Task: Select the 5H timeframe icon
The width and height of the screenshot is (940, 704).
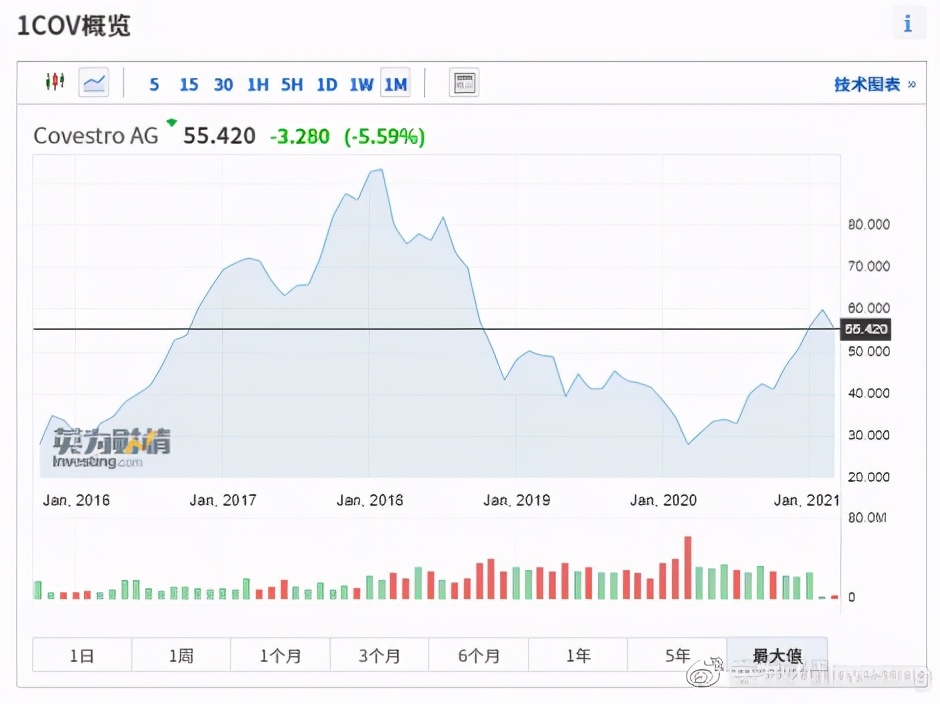Action: click(291, 85)
